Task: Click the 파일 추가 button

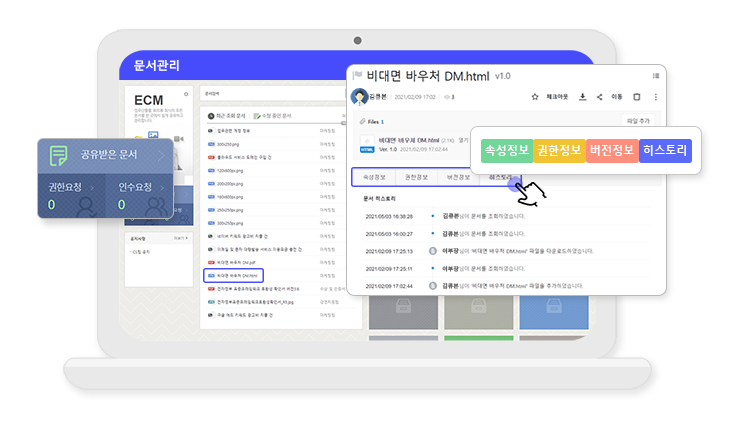Action: [x=639, y=120]
